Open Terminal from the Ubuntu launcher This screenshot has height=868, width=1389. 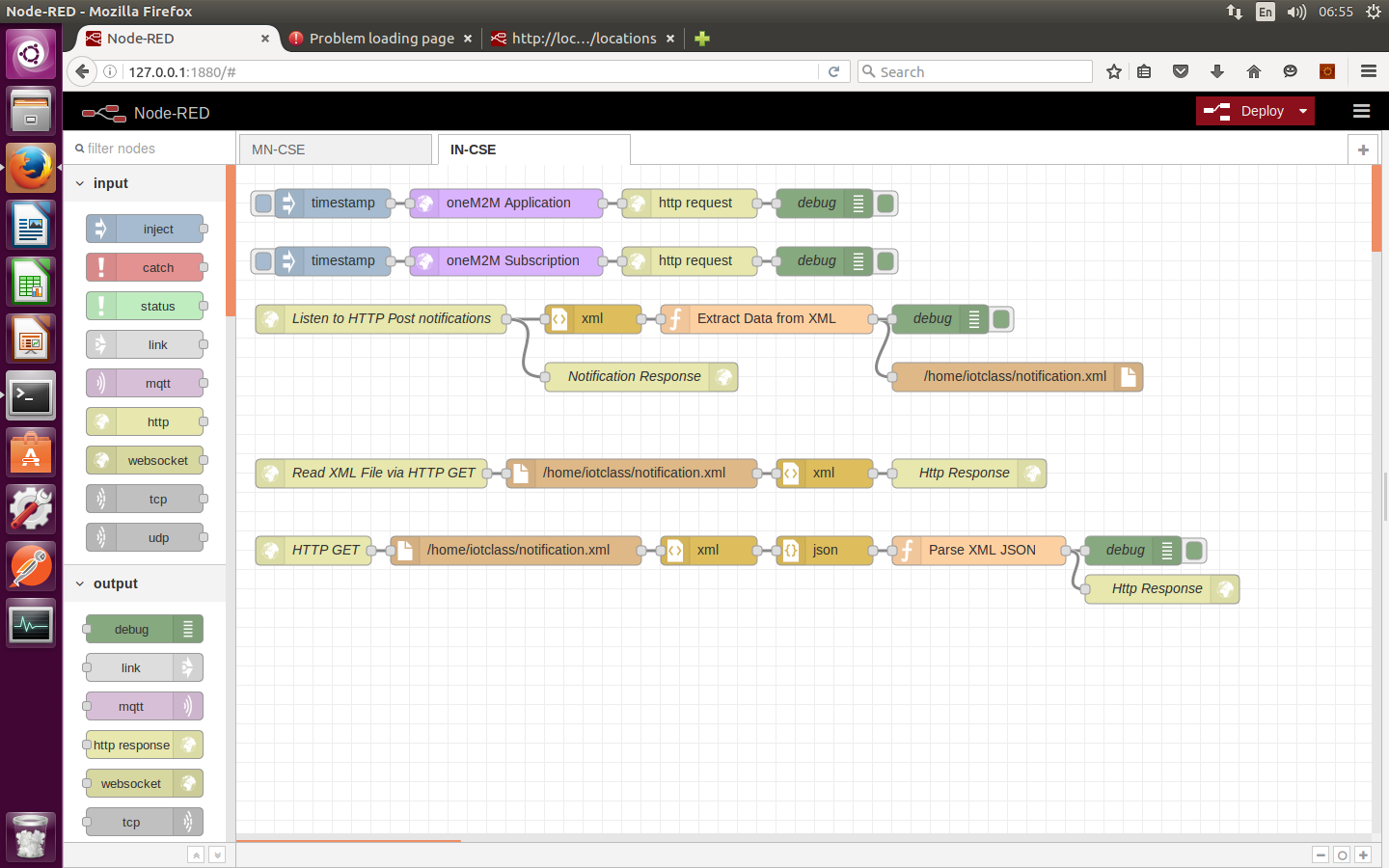pos(31,396)
